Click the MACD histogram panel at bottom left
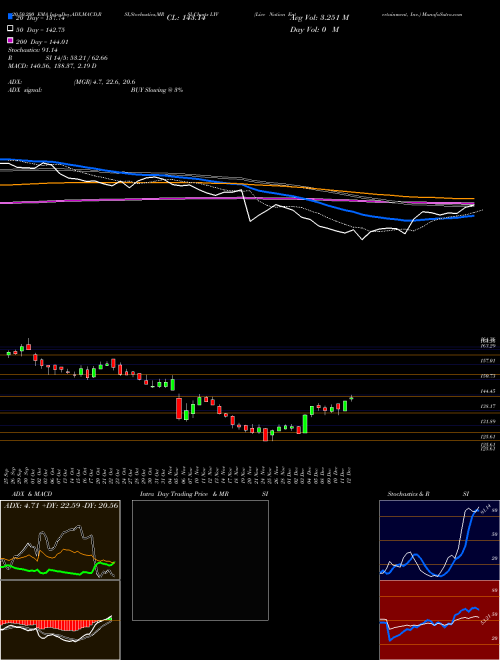 [60, 620]
